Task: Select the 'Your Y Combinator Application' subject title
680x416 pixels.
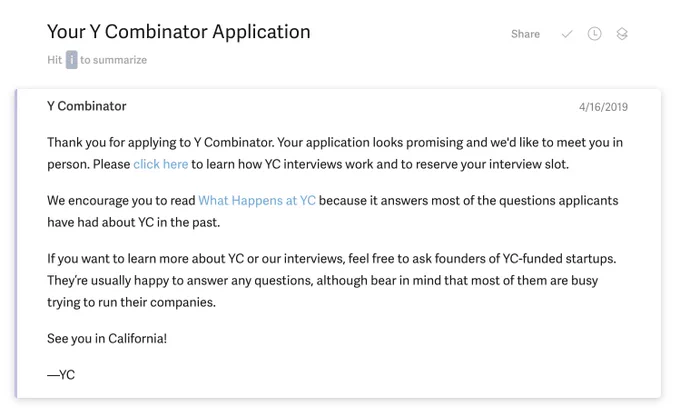Action: 179,32
